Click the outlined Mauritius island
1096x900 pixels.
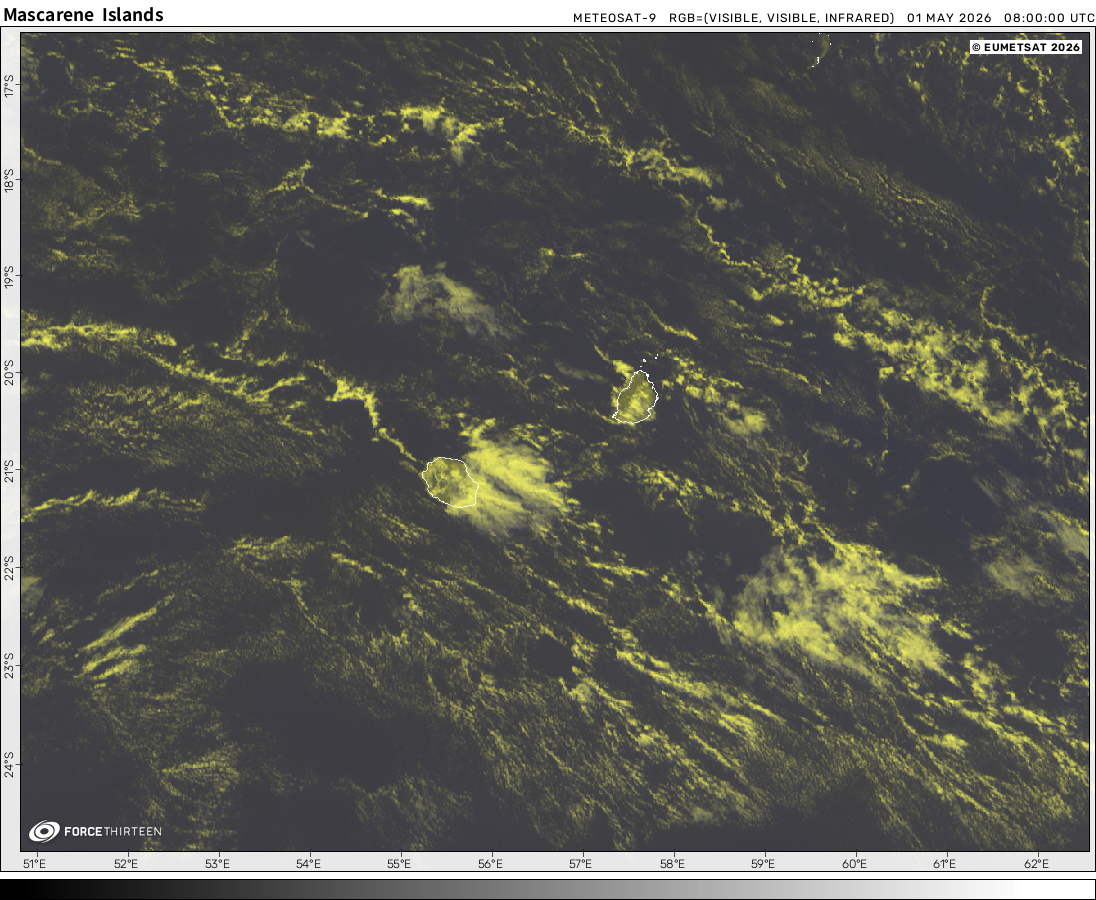[x=635, y=397]
